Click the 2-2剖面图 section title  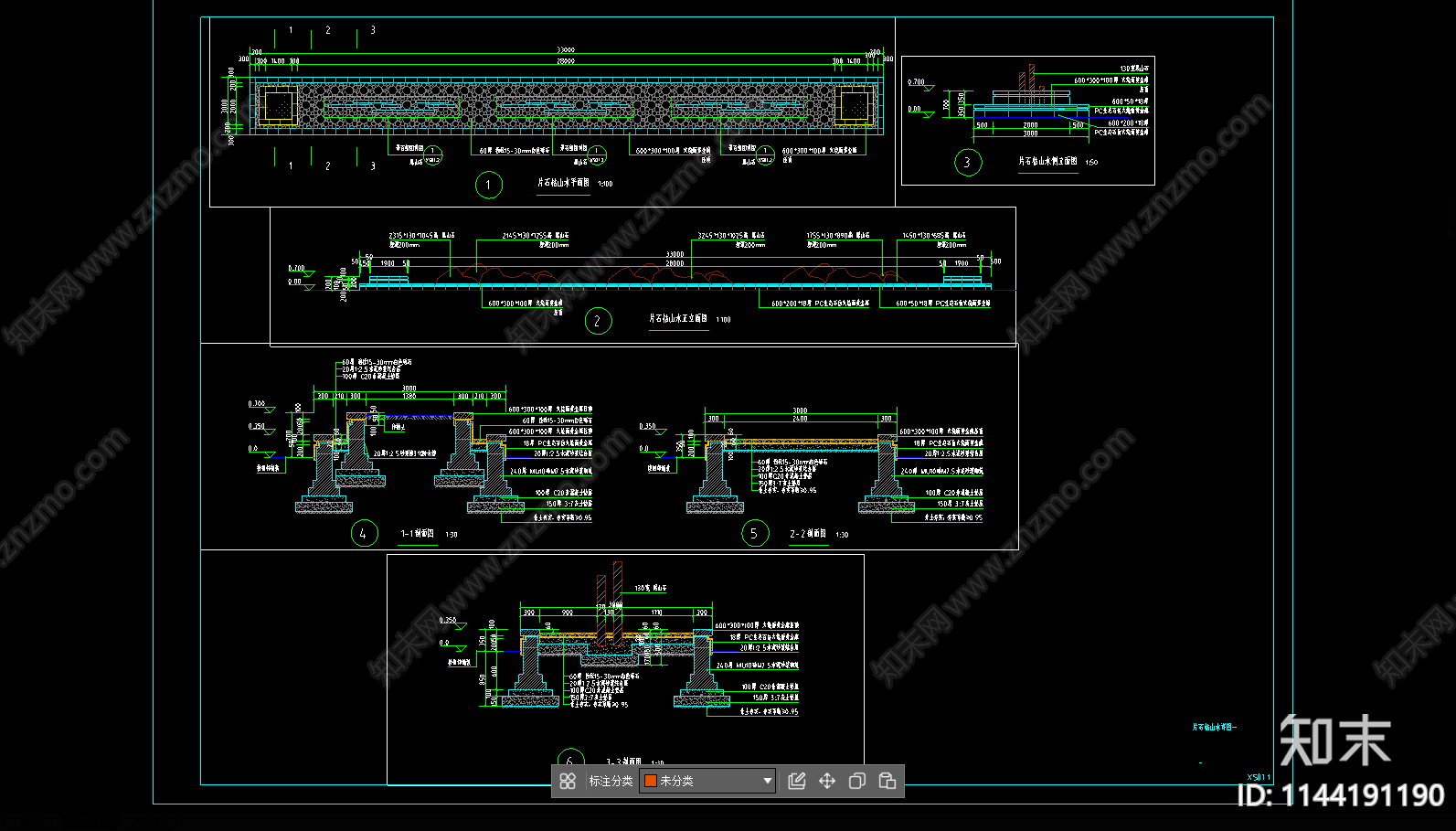[x=808, y=534]
